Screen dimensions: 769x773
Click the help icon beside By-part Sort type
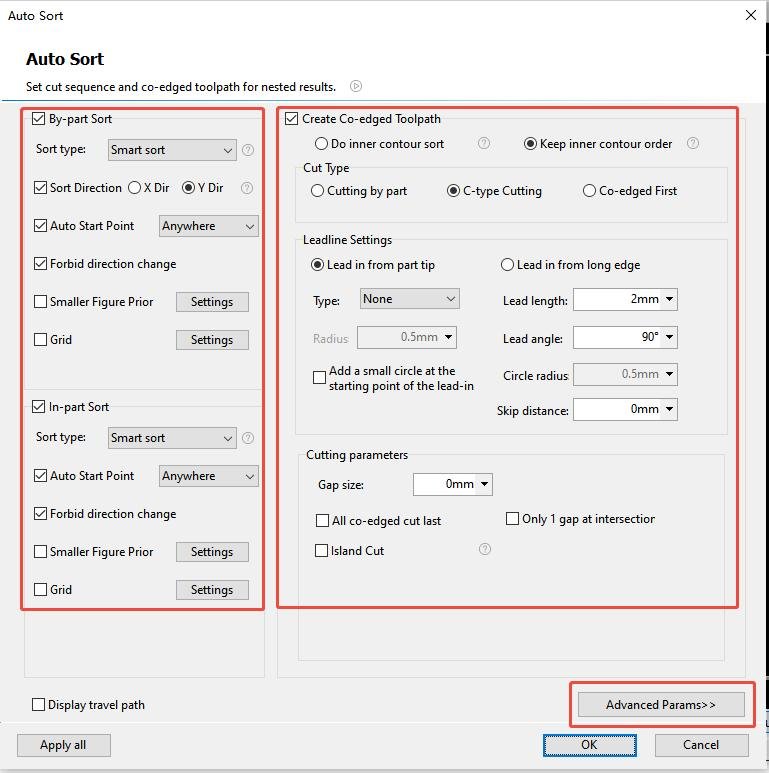(x=248, y=150)
